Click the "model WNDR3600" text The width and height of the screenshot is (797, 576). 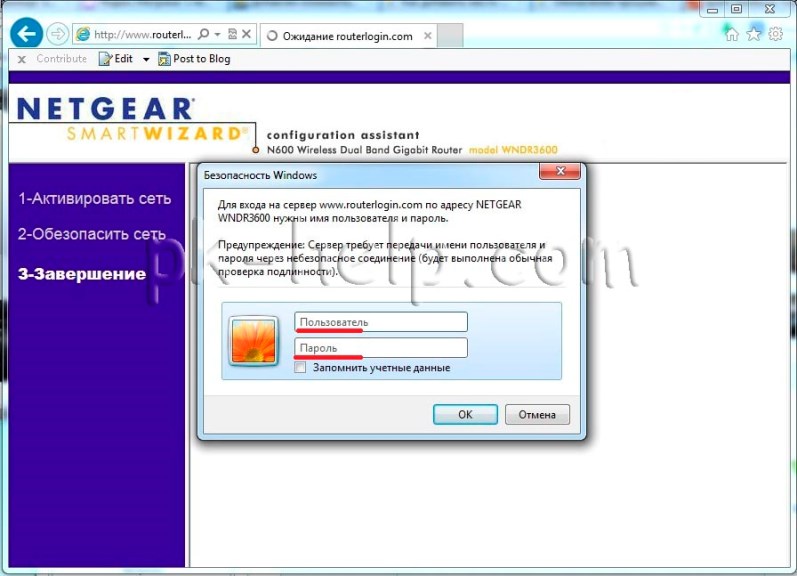point(513,150)
